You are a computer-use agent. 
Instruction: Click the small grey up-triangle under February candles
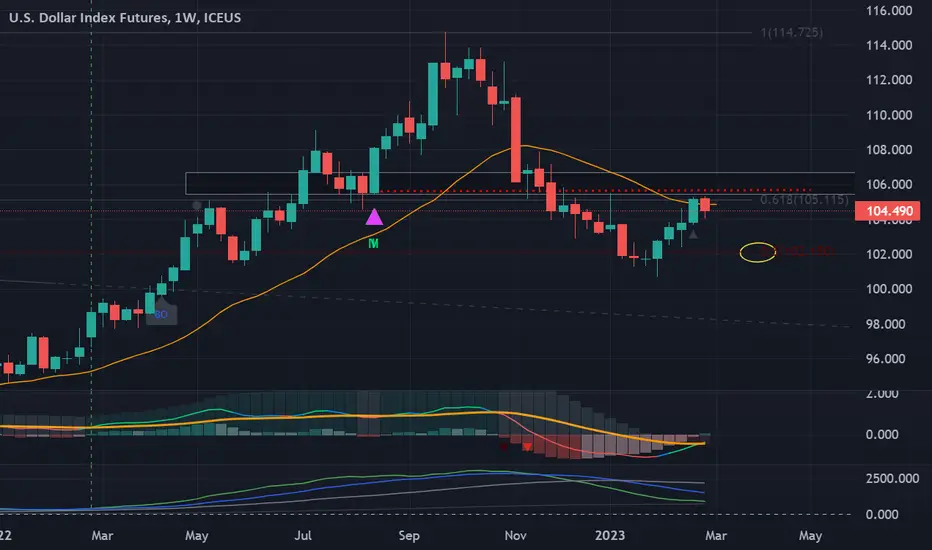pyautogui.click(x=693, y=234)
